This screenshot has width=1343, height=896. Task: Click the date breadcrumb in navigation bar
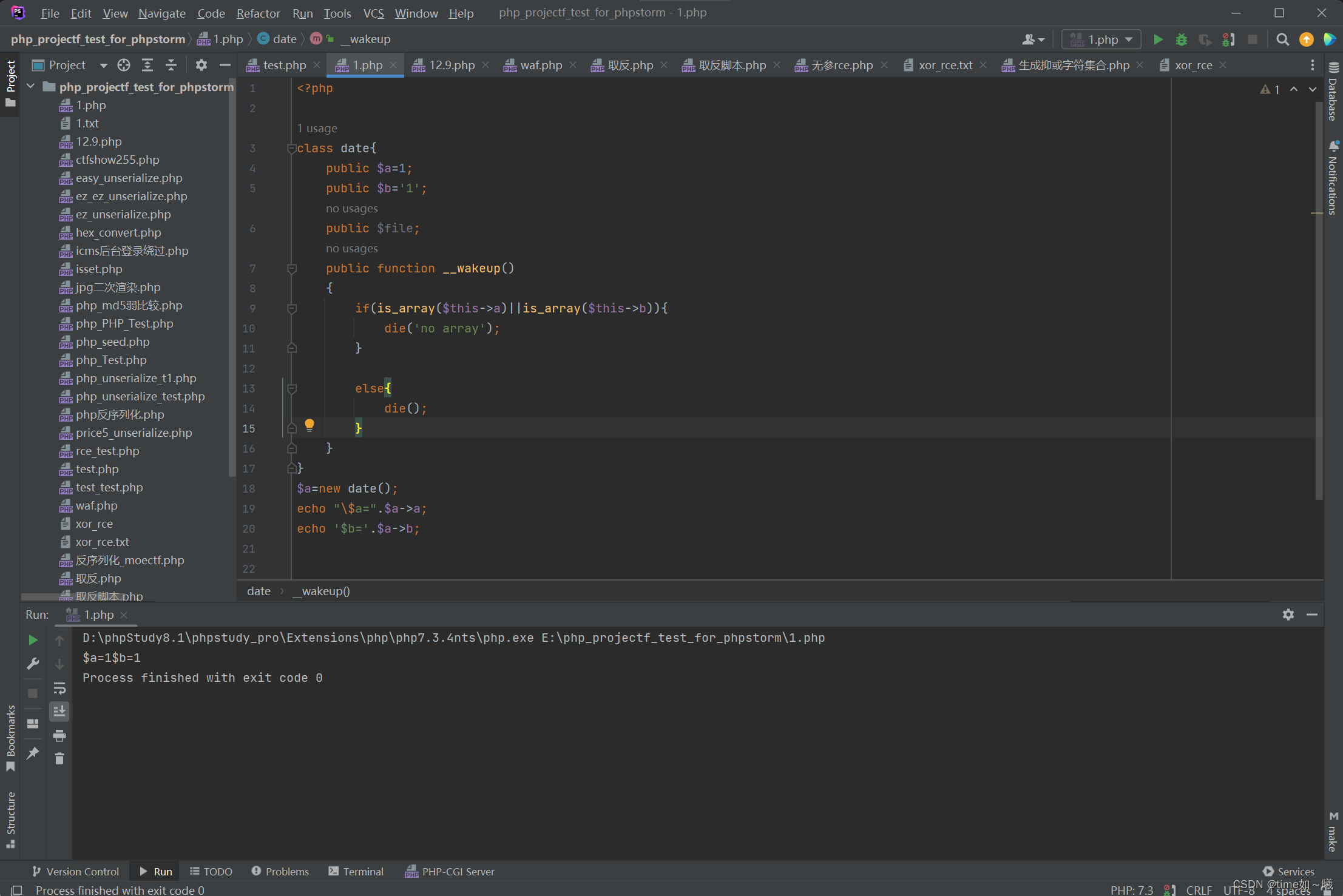point(277,39)
